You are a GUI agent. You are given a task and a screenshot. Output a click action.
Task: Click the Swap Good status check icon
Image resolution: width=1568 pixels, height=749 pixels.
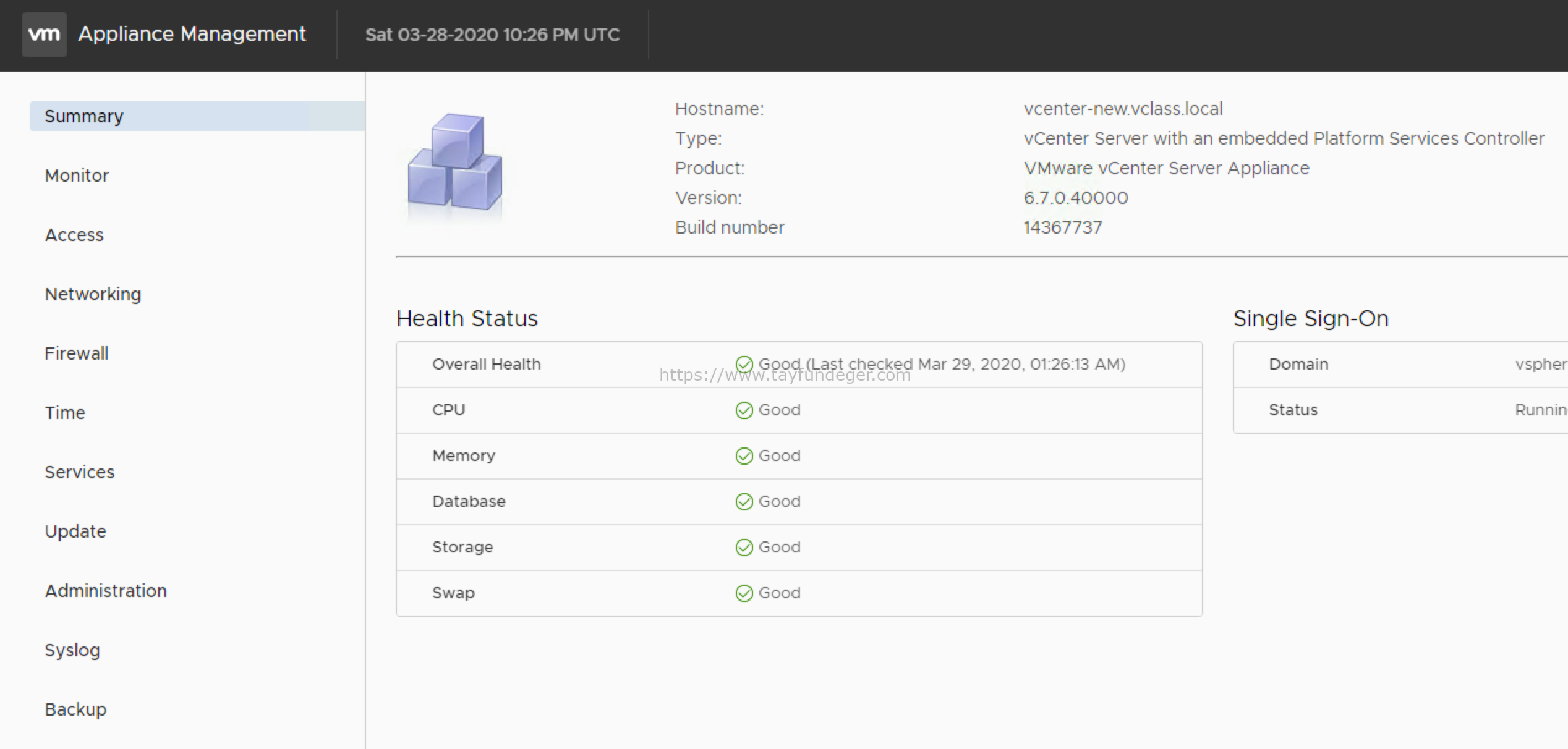point(744,593)
